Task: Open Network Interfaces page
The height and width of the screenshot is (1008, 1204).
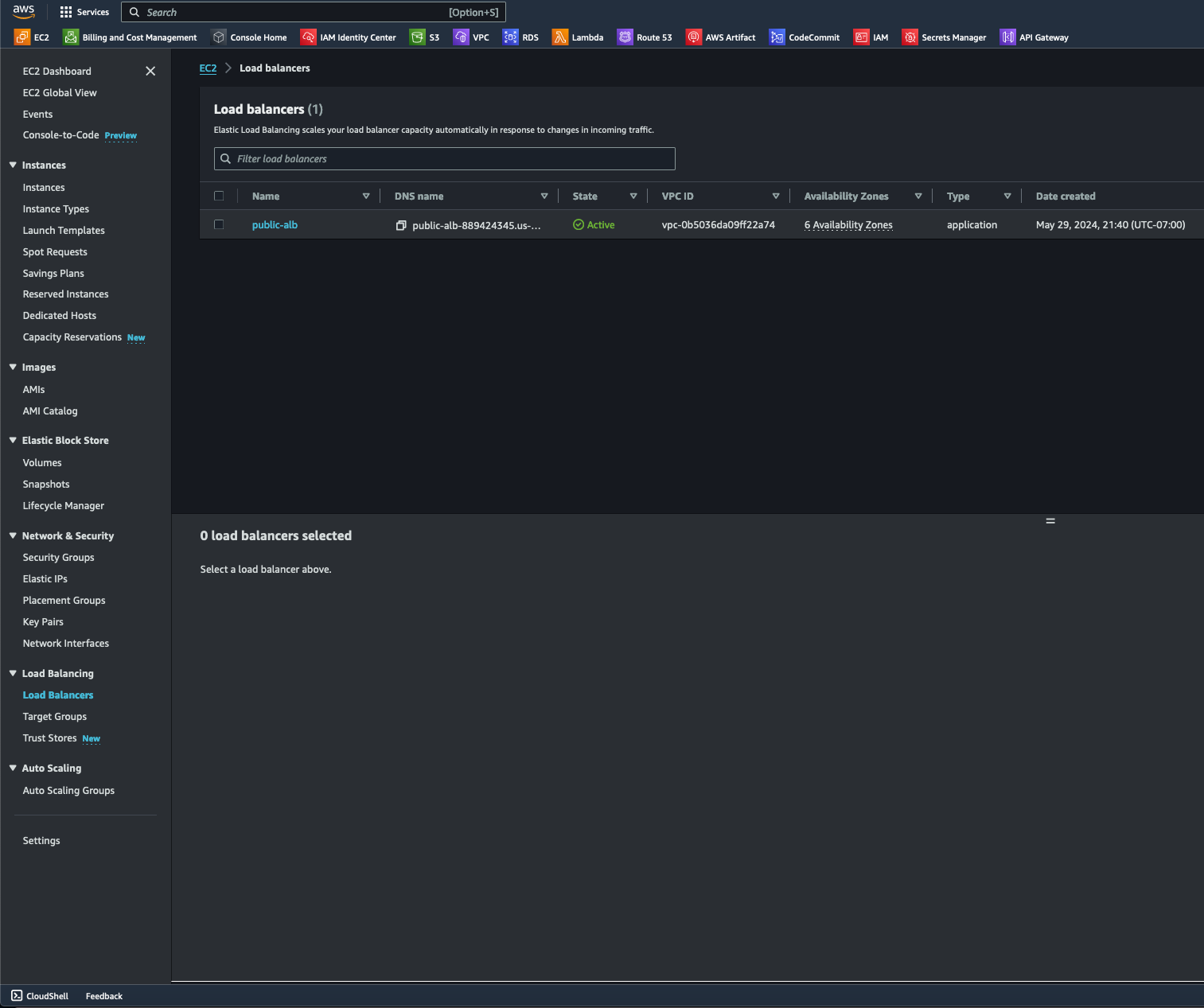Action: 66,644
